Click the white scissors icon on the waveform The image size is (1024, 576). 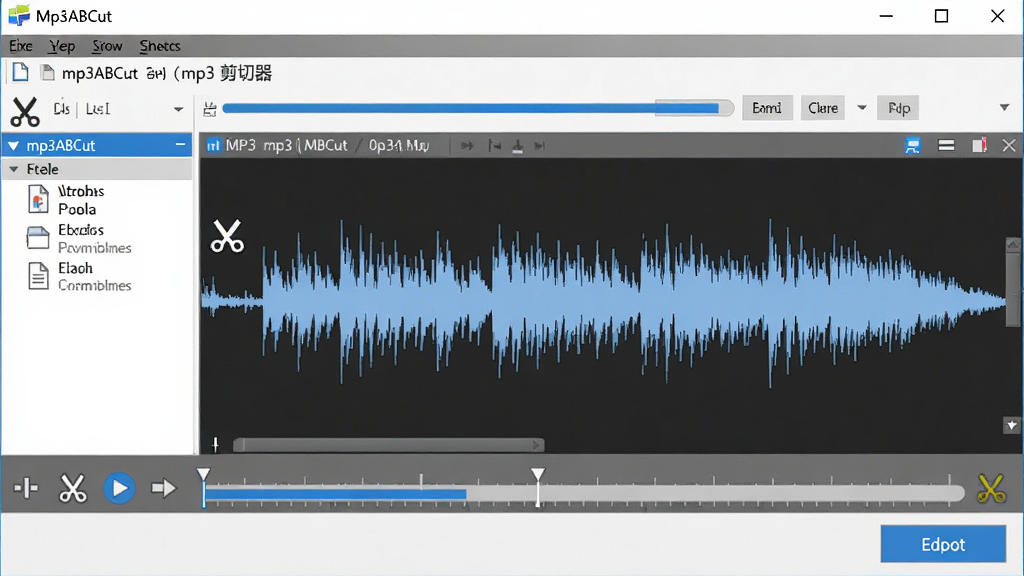tap(227, 236)
